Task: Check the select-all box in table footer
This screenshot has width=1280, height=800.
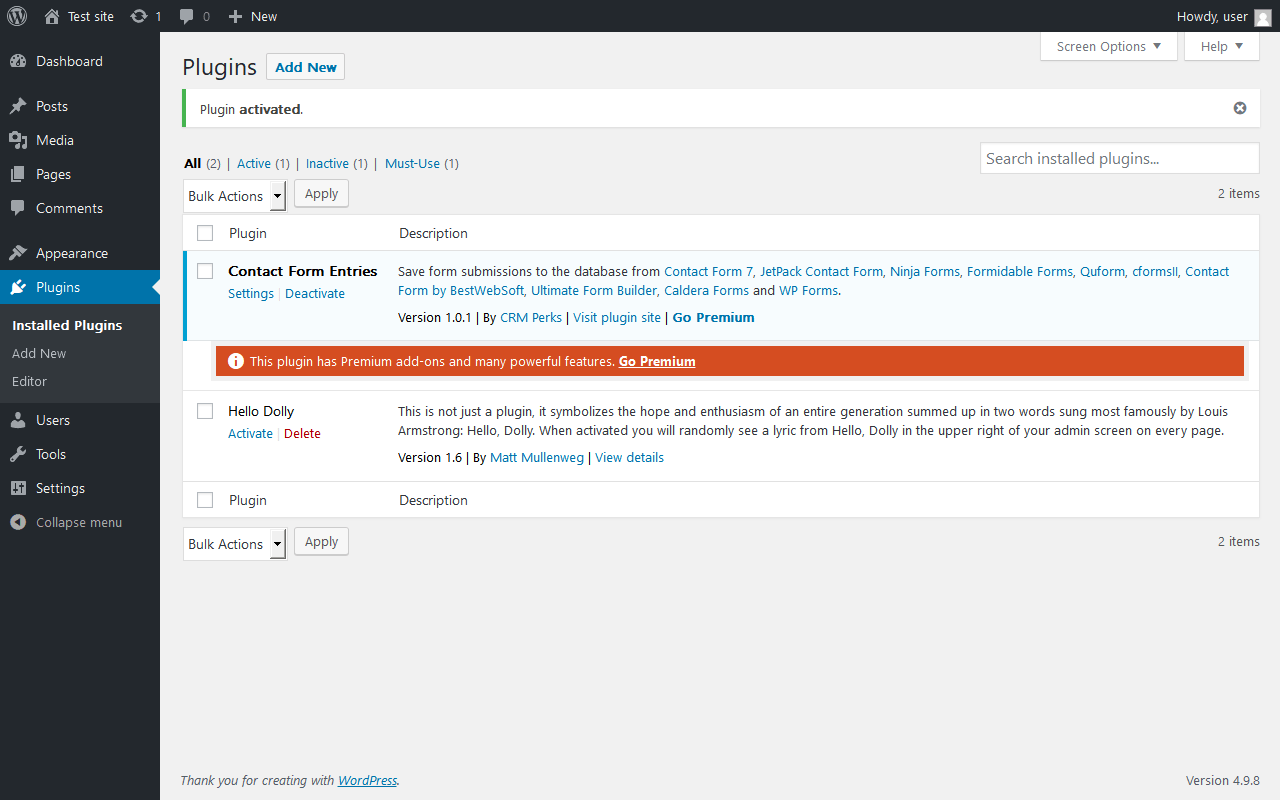Action: coord(205,500)
